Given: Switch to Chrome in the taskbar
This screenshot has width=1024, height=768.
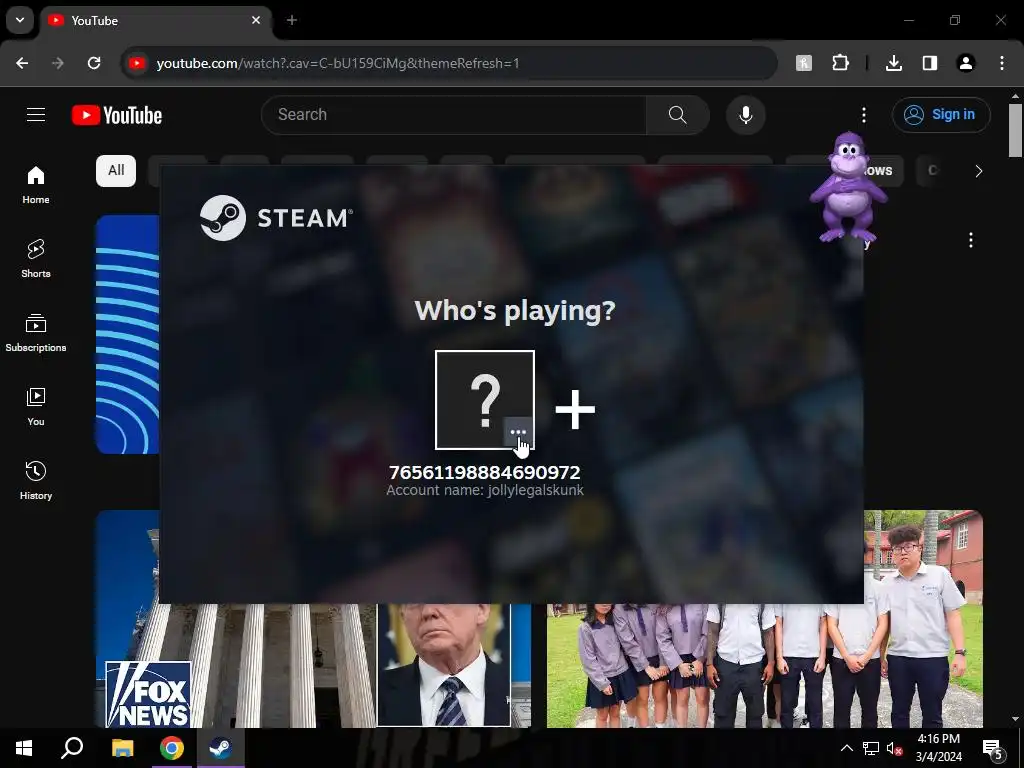Looking at the screenshot, I should 172,748.
